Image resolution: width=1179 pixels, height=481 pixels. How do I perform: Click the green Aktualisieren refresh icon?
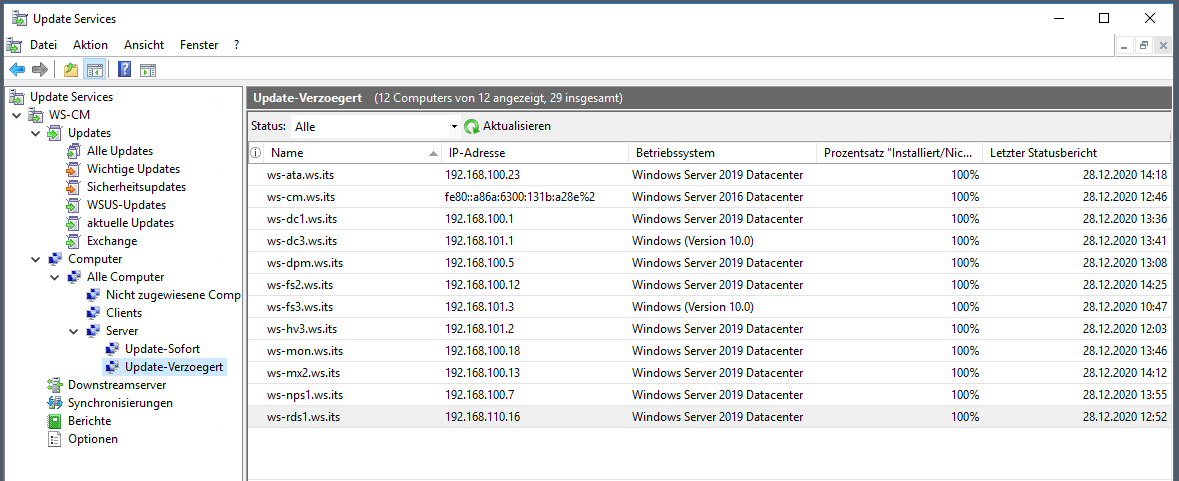tap(471, 126)
